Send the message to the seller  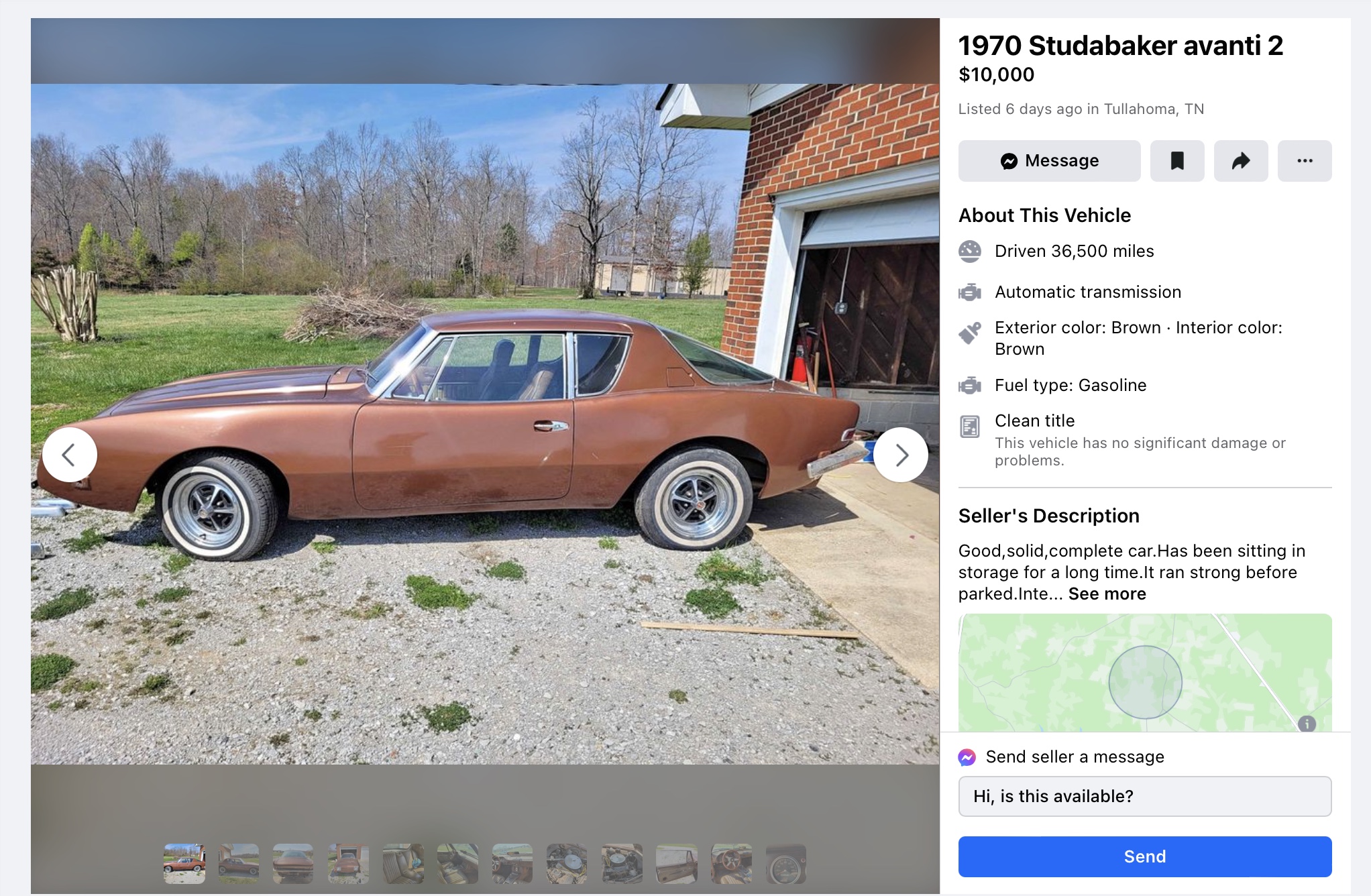coord(1145,856)
